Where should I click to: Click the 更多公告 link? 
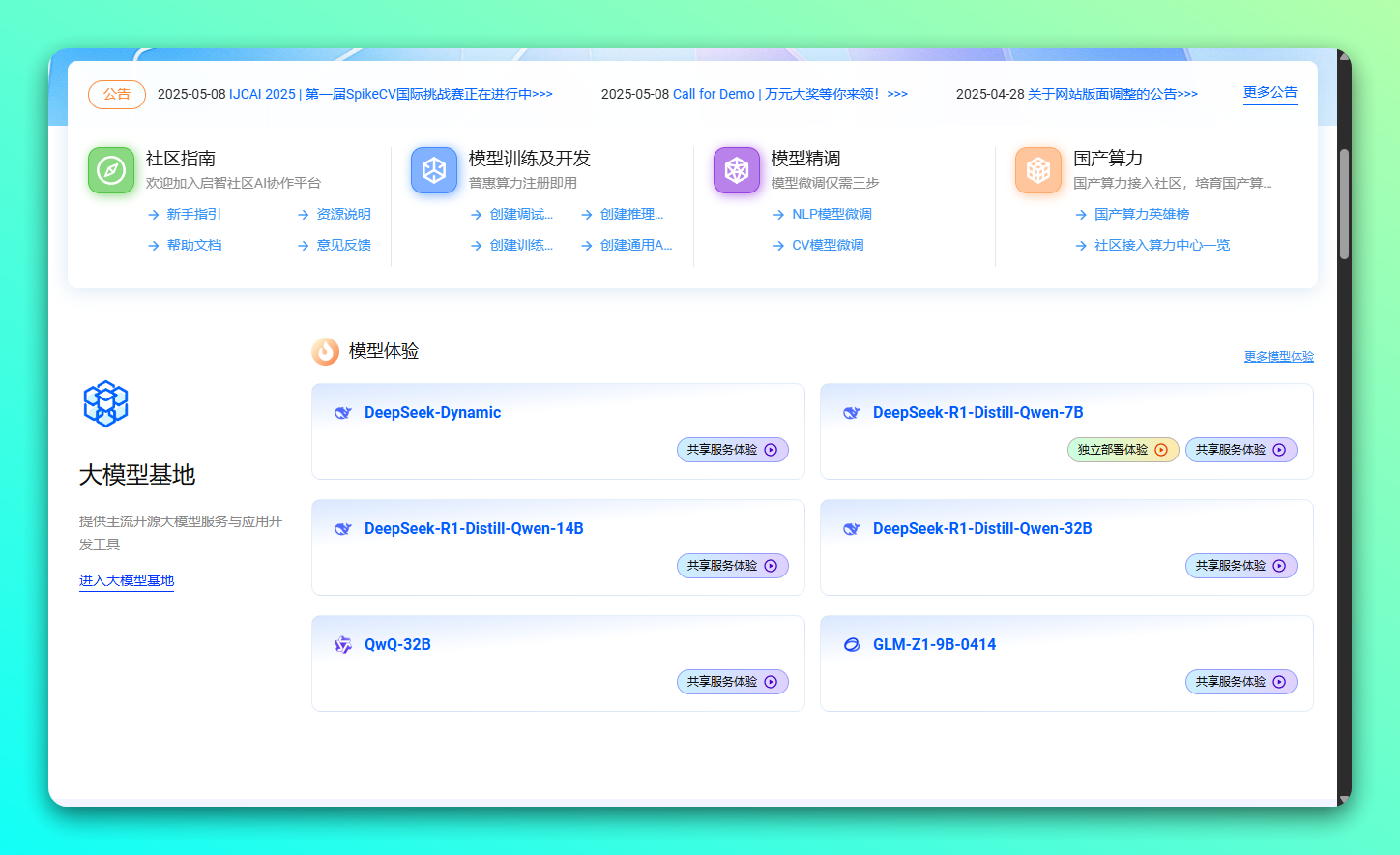coord(1270,93)
